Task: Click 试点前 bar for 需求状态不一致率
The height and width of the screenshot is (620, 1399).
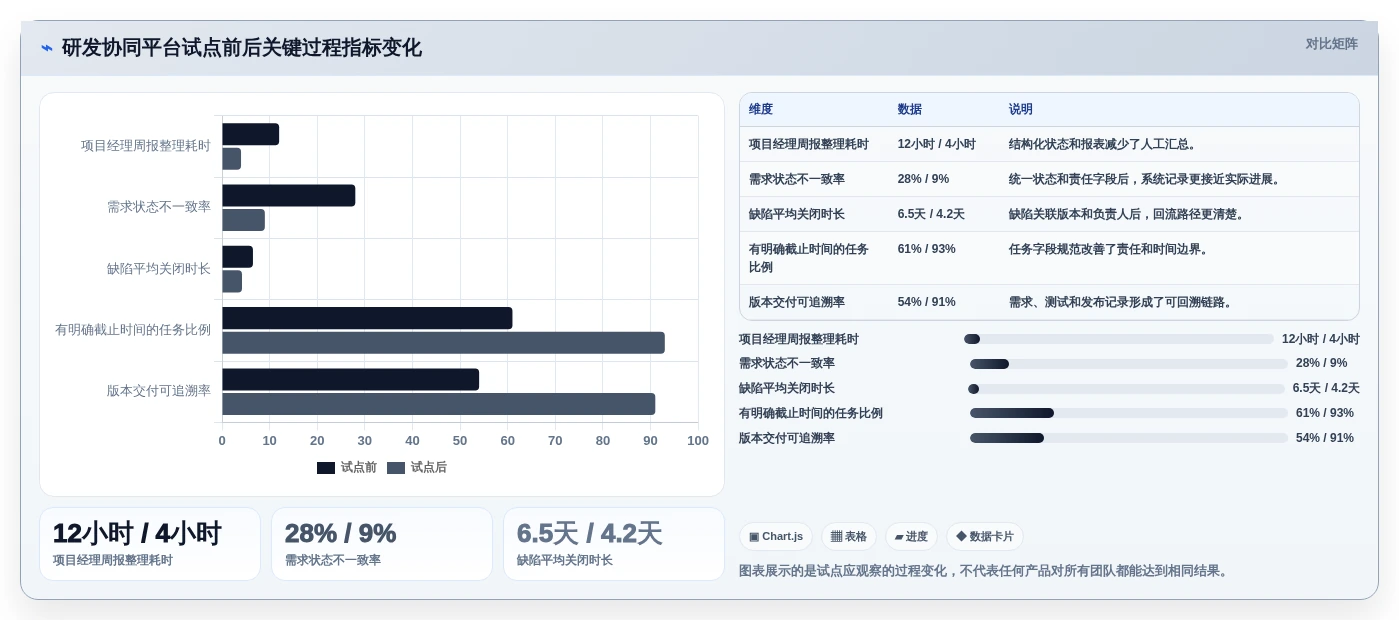Action: click(x=289, y=195)
